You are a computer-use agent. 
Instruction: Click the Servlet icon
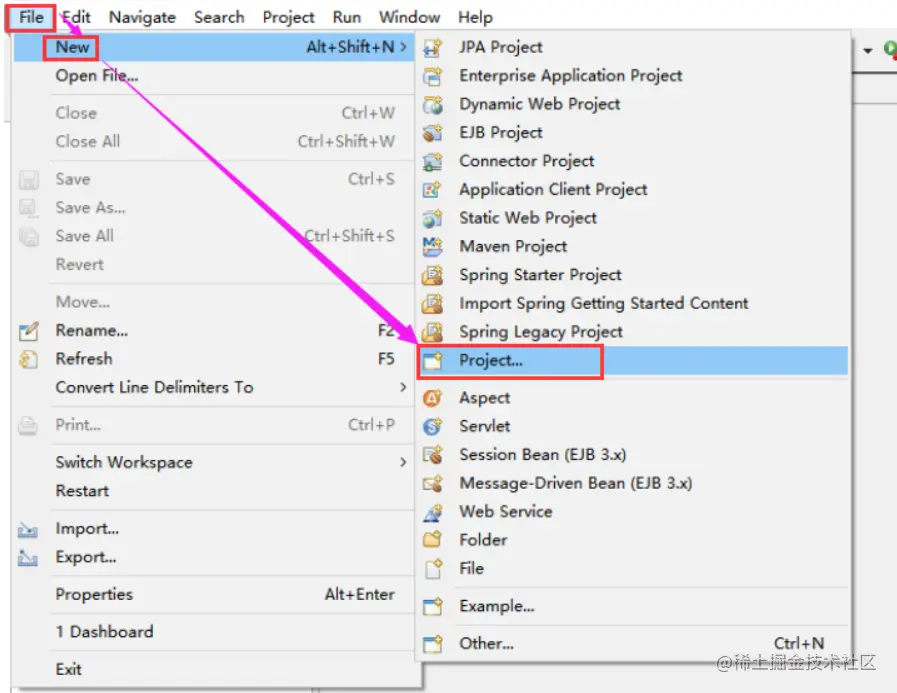(432, 426)
